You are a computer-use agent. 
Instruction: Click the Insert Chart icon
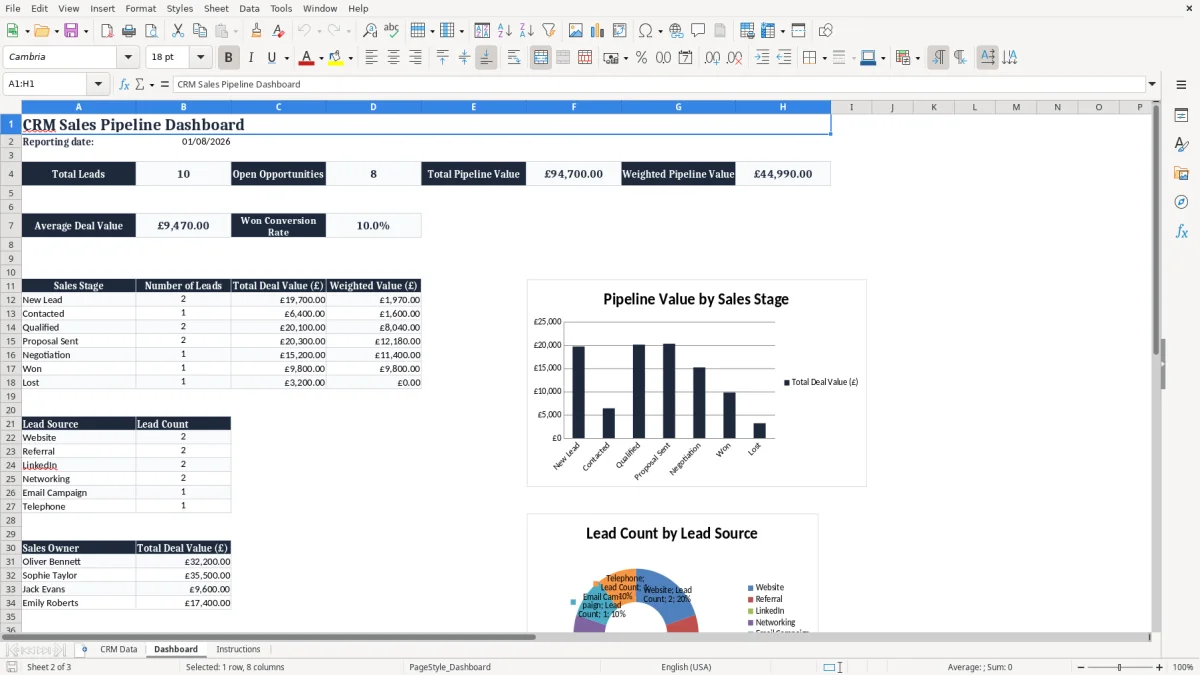[x=598, y=31]
